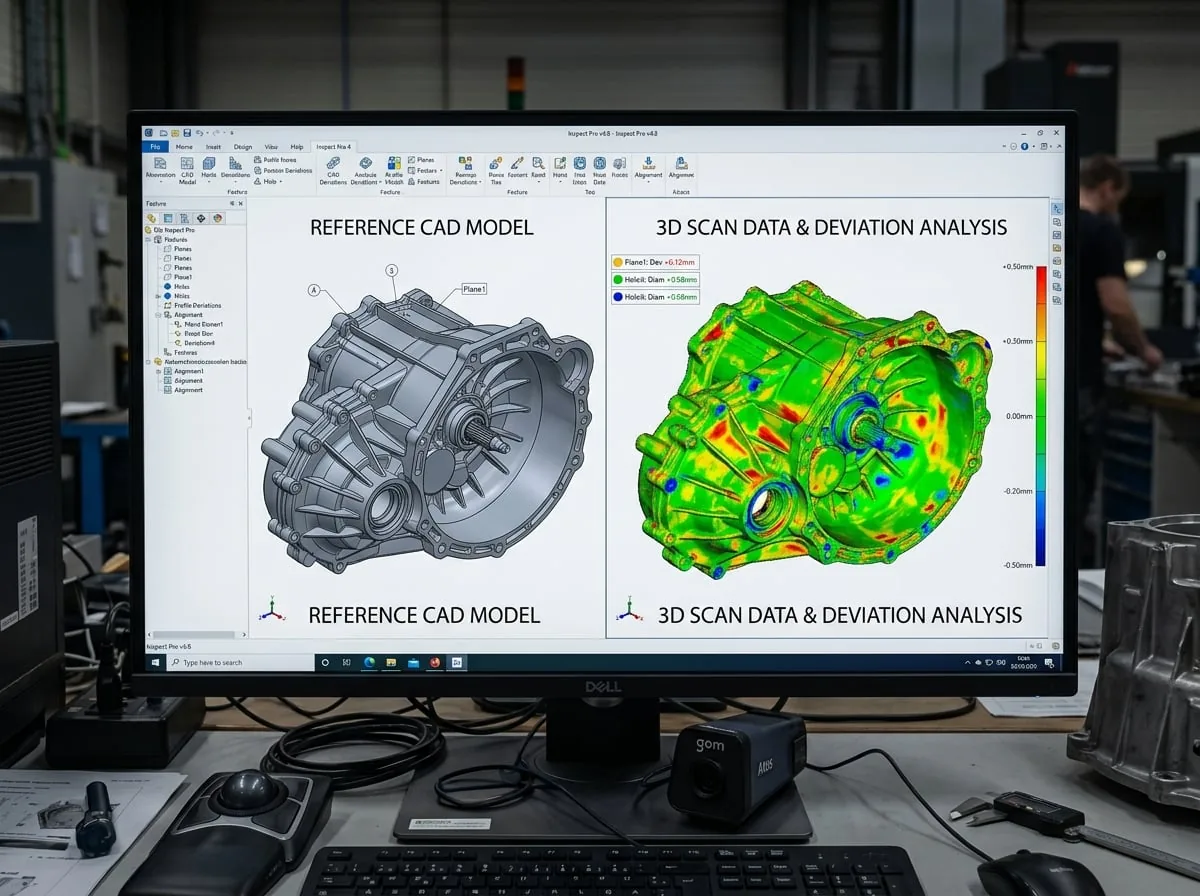Screen dimensions: 1200x896
Task: Switch to the Design ribbon tab
Action: click(243, 147)
